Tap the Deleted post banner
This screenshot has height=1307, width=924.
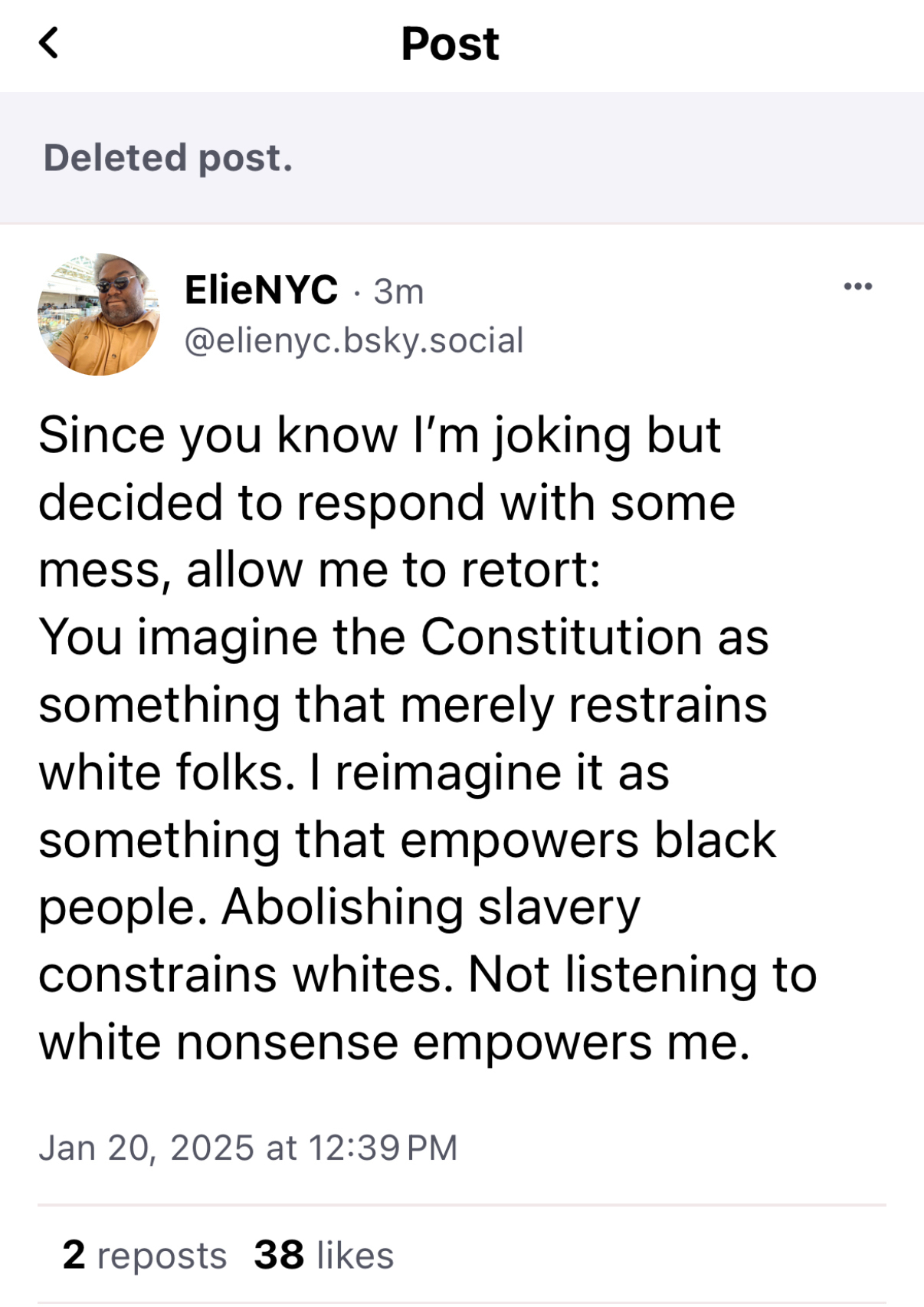(x=168, y=158)
